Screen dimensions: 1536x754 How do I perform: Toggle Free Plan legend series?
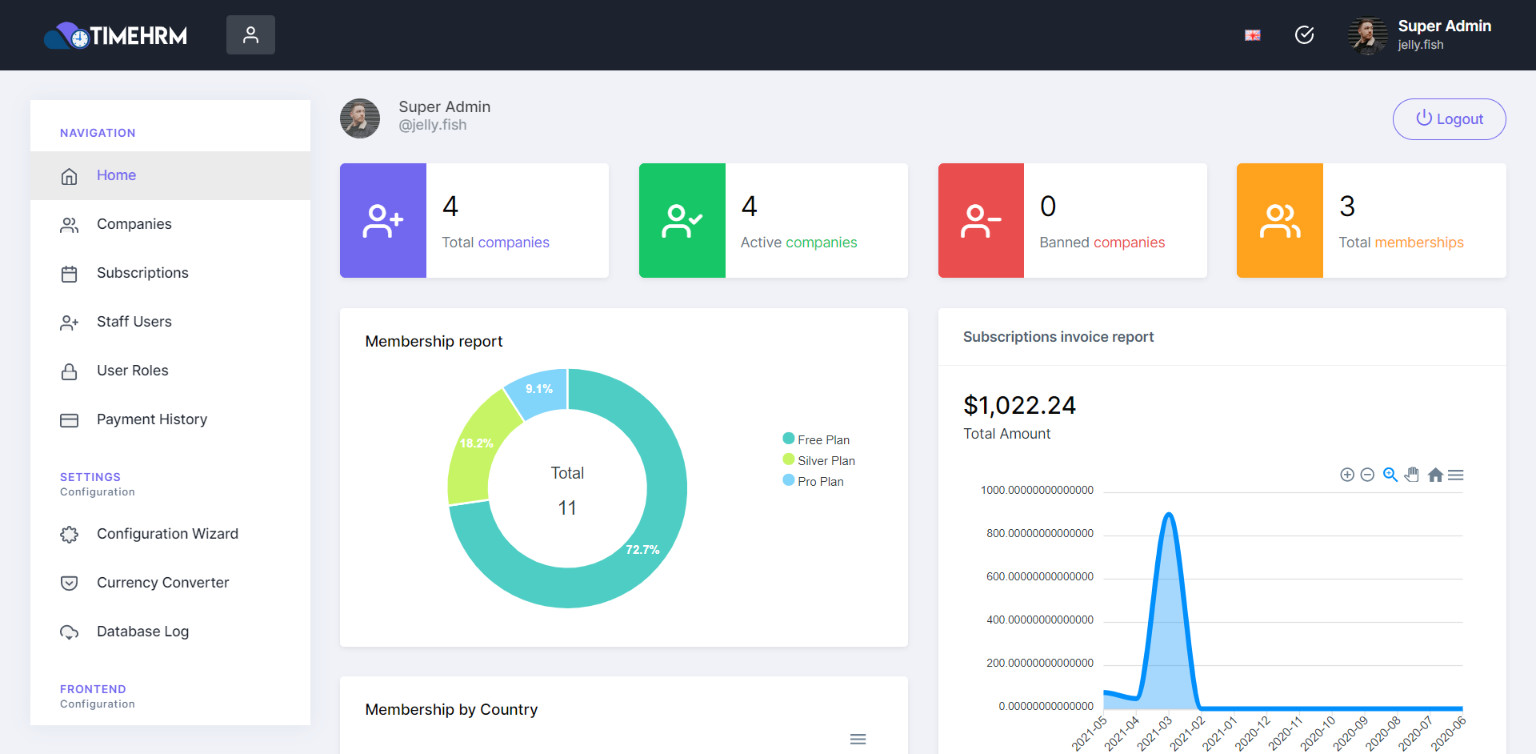point(816,439)
